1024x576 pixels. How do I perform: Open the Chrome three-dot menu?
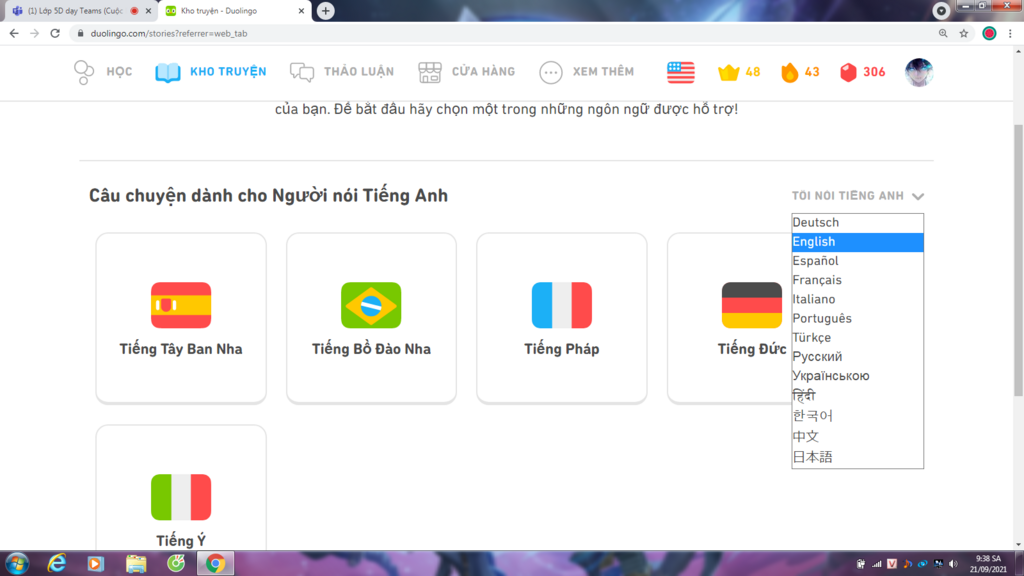click(1010, 33)
